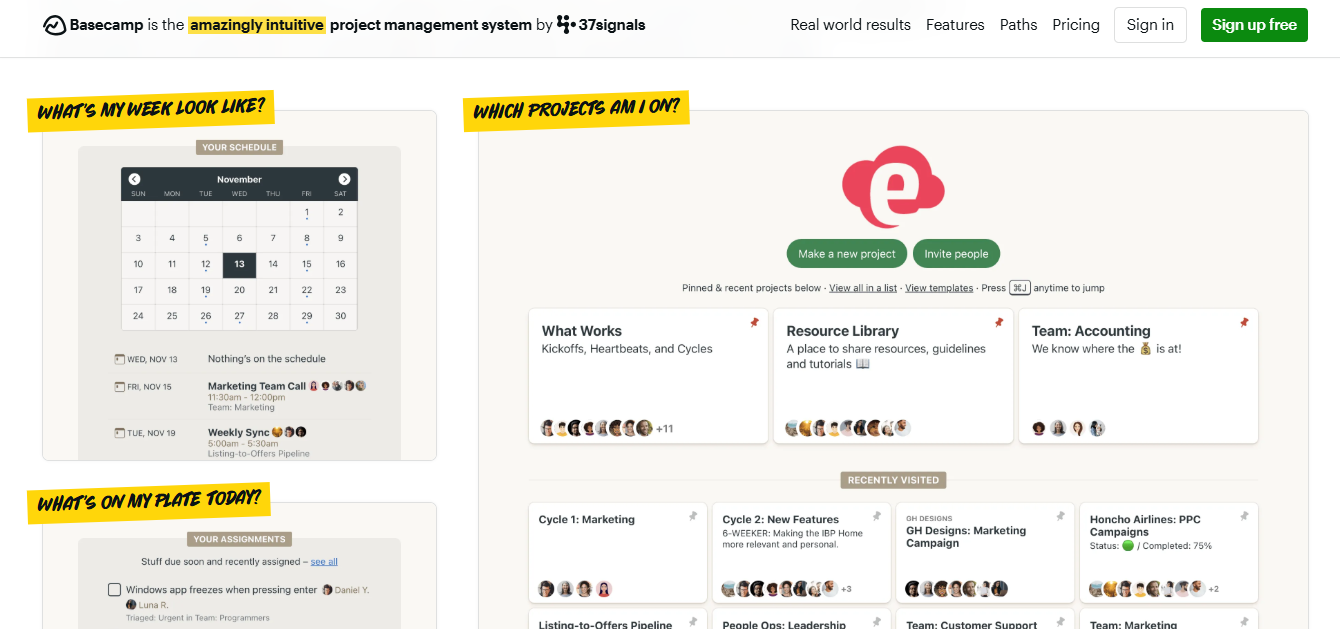Click Which projects am I on heading
Image resolution: width=1340 pixels, height=629 pixels.
pos(577,110)
